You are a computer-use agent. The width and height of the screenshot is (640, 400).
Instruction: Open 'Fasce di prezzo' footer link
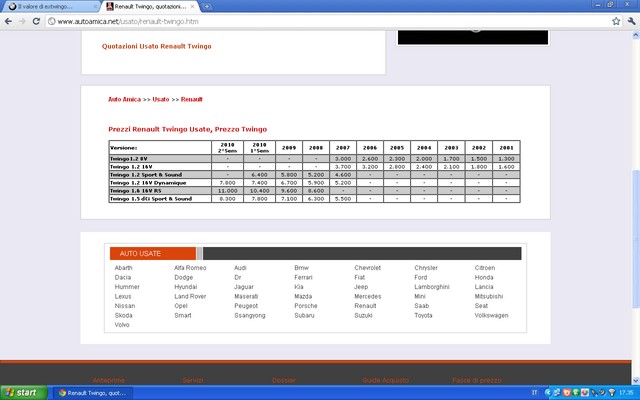pyautogui.click(x=477, y=380)
